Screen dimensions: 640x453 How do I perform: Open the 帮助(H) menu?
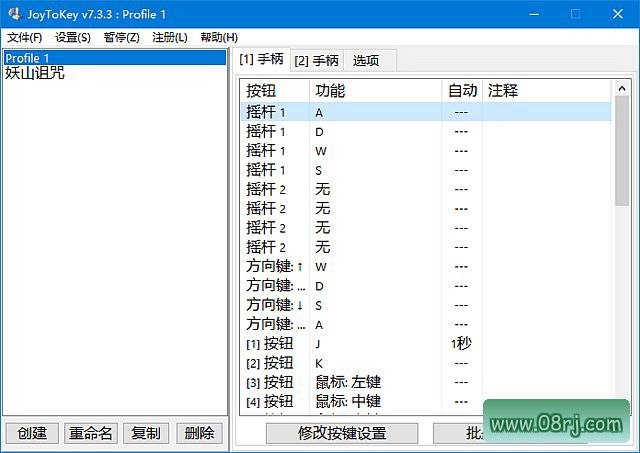219,38
